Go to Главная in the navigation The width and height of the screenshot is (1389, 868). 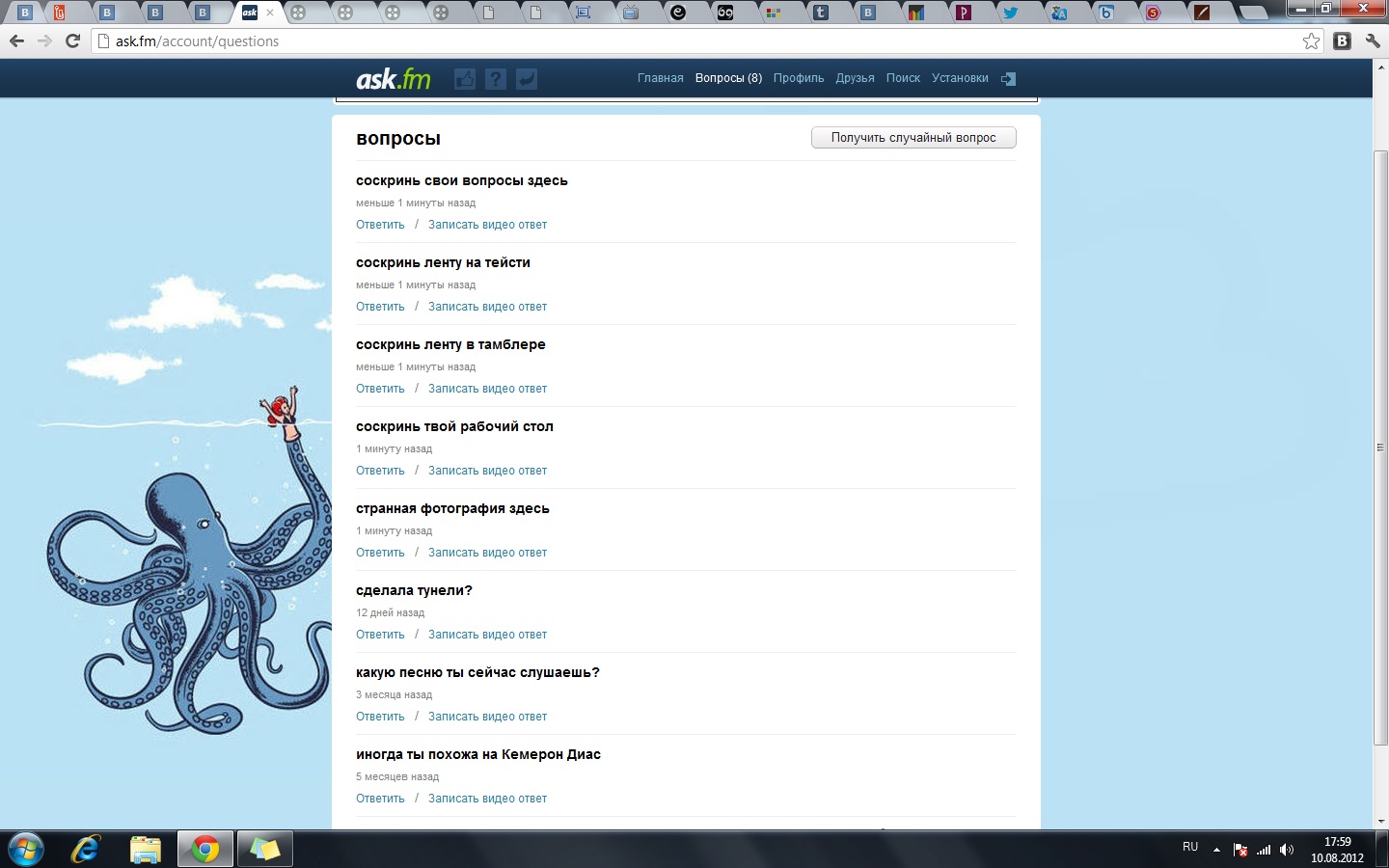[x=660, y=78]
